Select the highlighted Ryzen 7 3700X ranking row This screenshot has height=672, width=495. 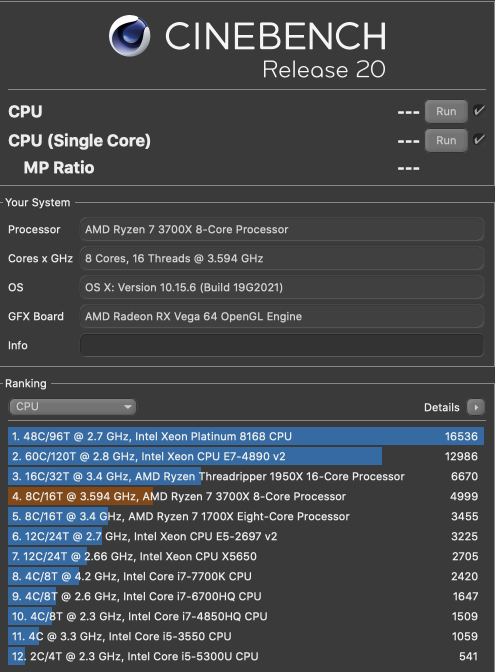click(246, 496)
